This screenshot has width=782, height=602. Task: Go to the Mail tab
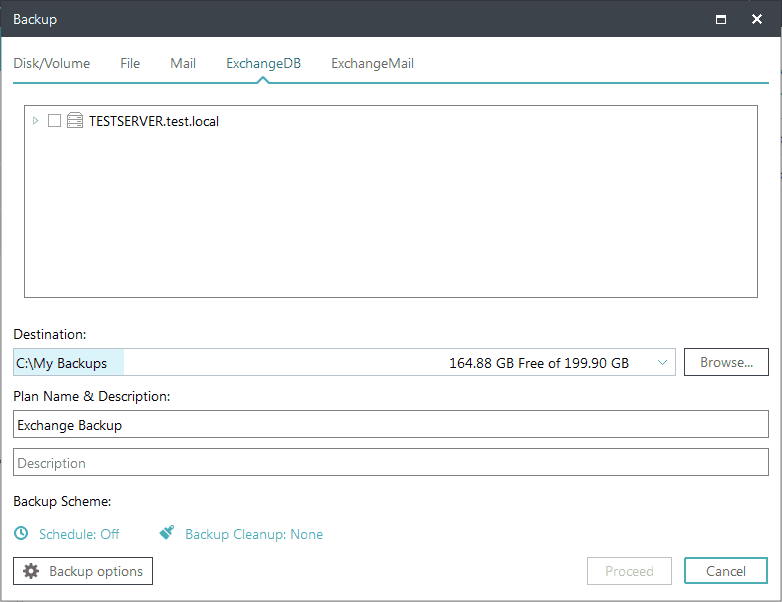[x=183, y=63]
